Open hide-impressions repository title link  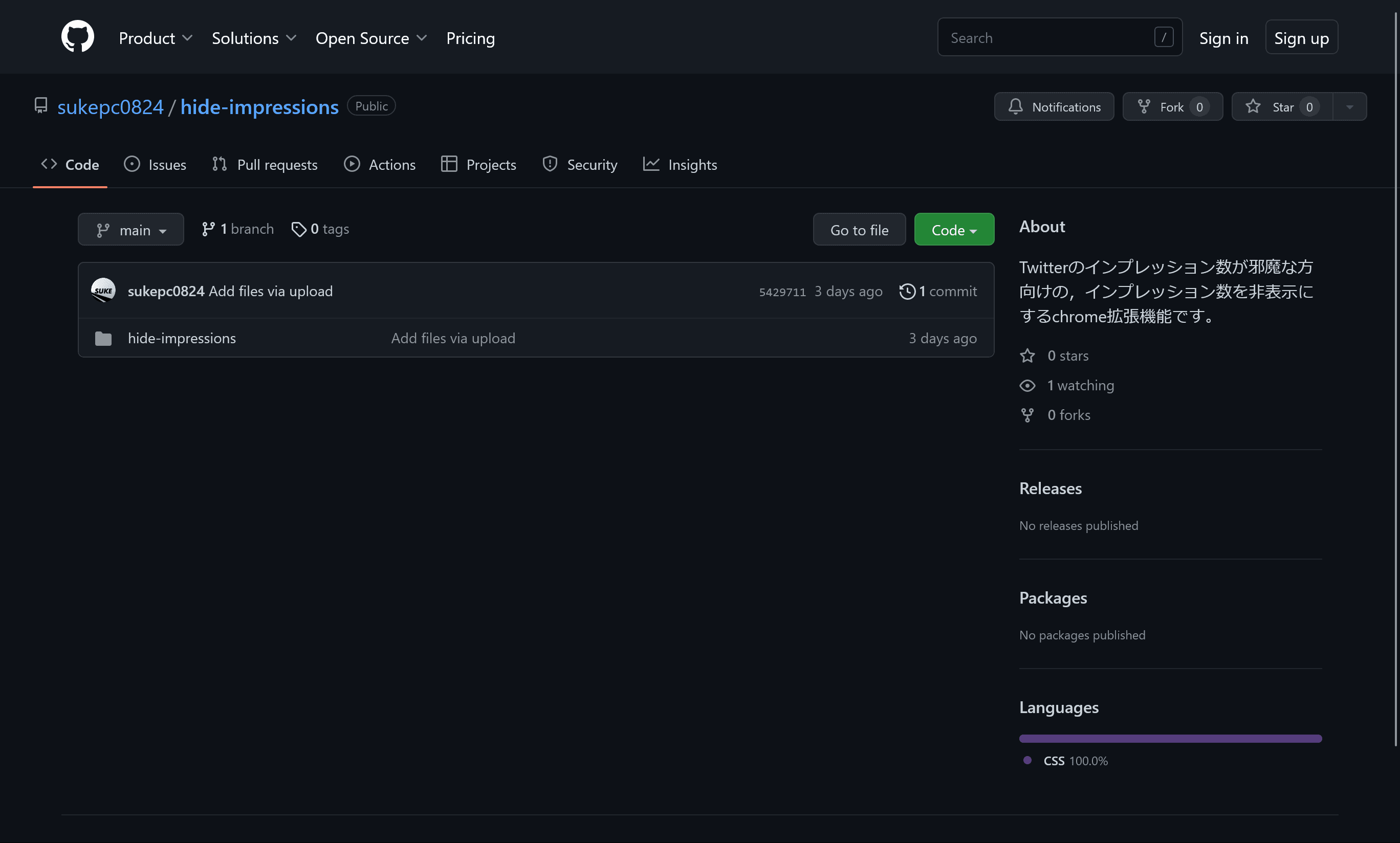tap(259, 107)
